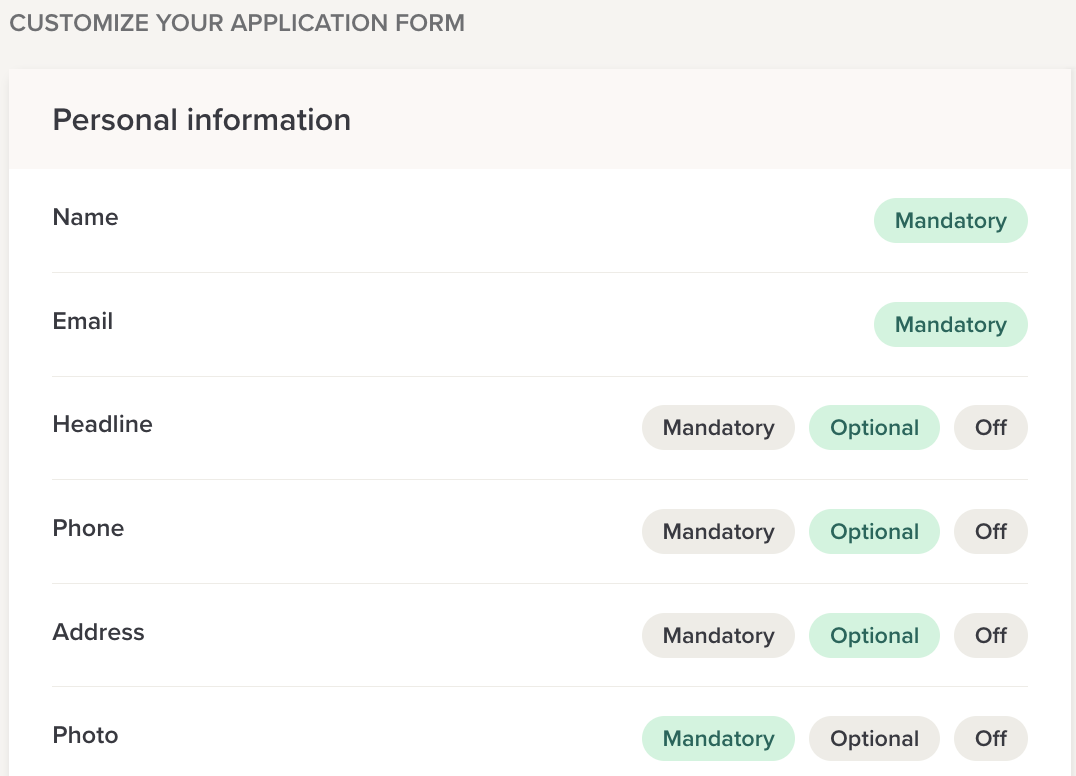Select Optional for the Headline field

[x=874, y=428]
